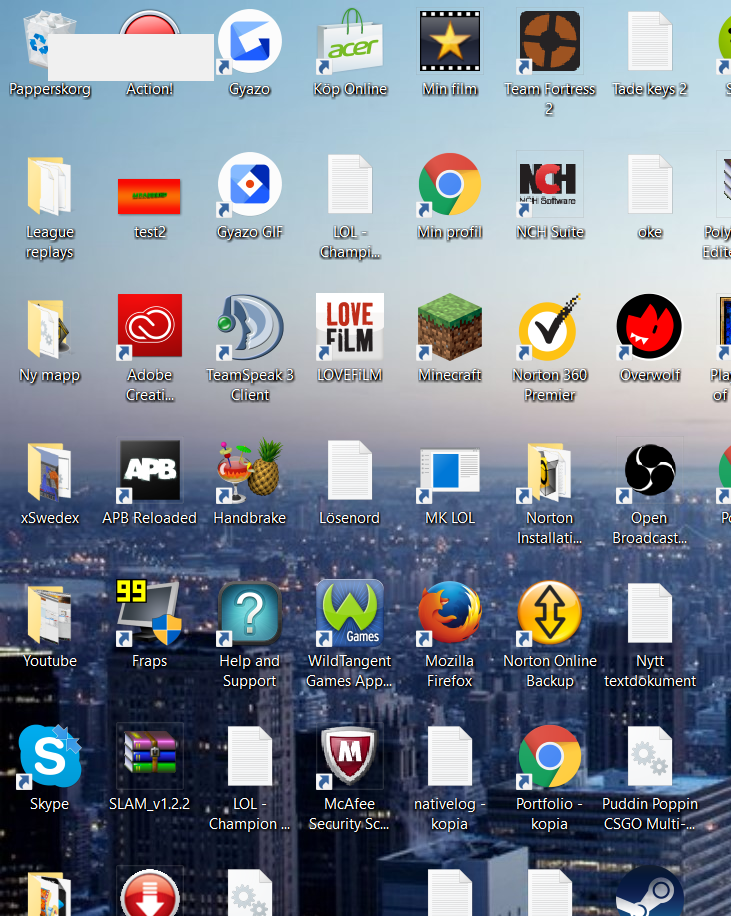This screenshot has width=731, height=916.
Task: Select the Acer Köp Online shortcut
Action: point(349,42)
